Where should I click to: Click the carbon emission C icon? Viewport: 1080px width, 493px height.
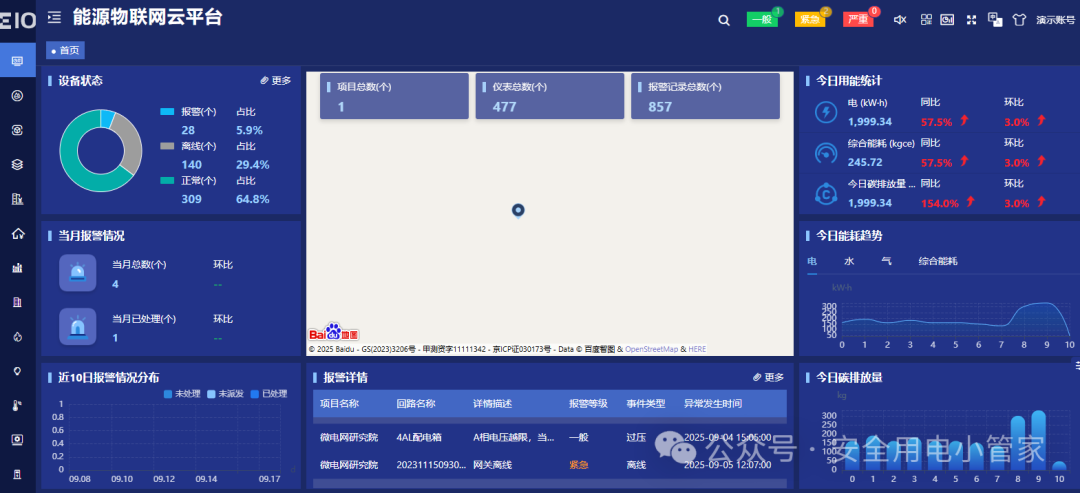(x=825, y=193)
